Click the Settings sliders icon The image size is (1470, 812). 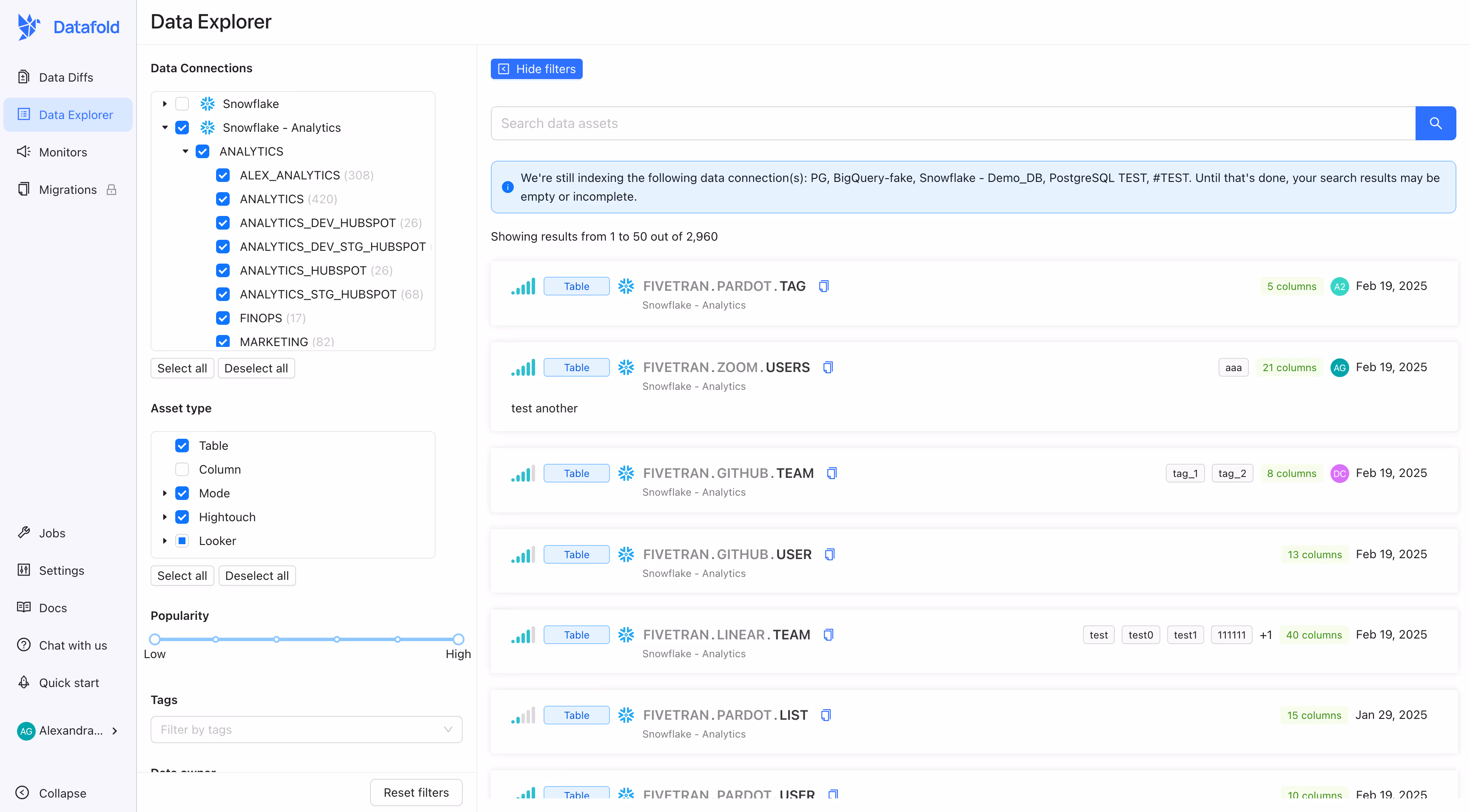tap(23, 570)
